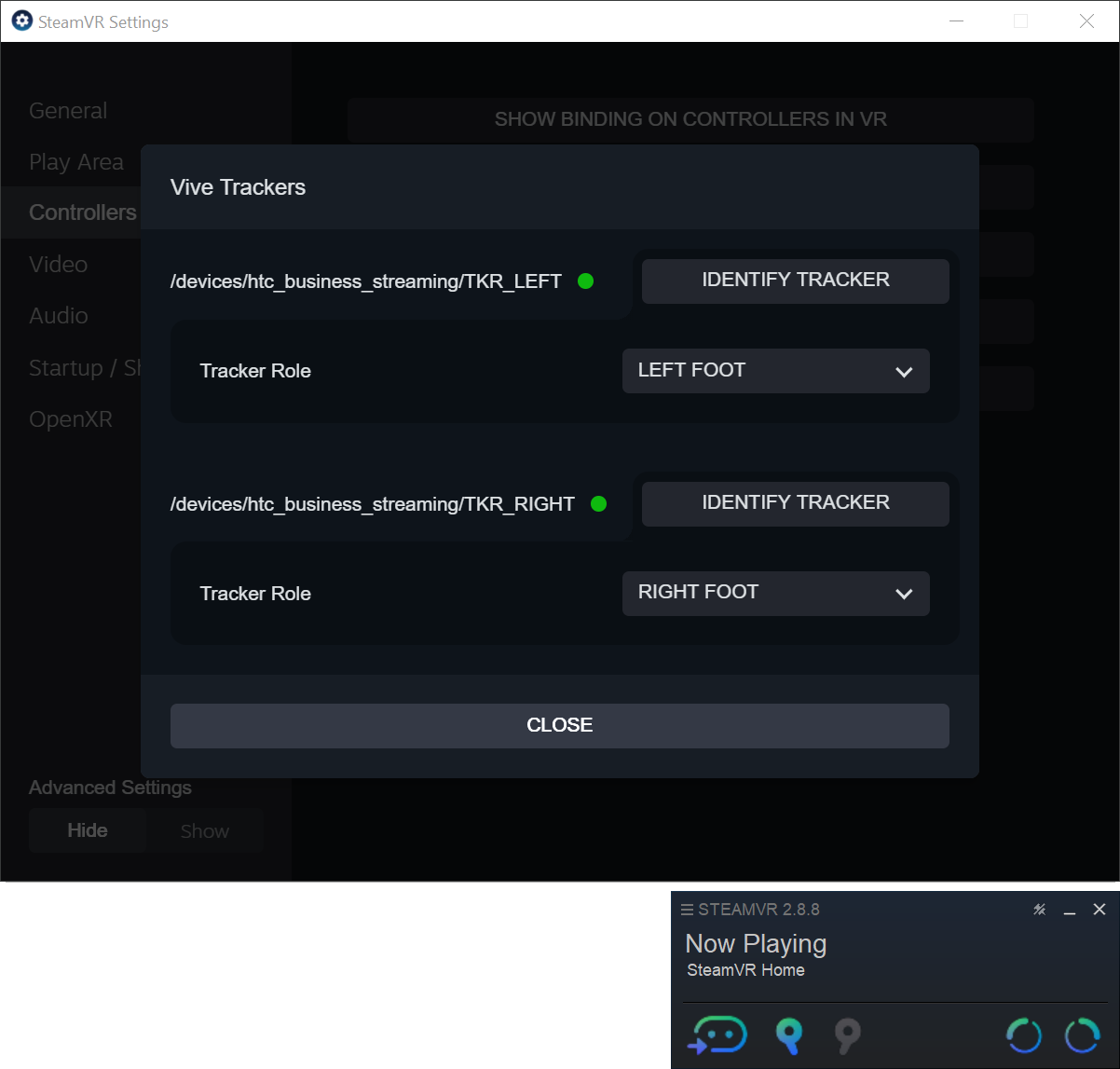This screenshot has height=1069, width=1120.
Task: Click the left tracker battery ring icon
Action: pos(1024,1035)
